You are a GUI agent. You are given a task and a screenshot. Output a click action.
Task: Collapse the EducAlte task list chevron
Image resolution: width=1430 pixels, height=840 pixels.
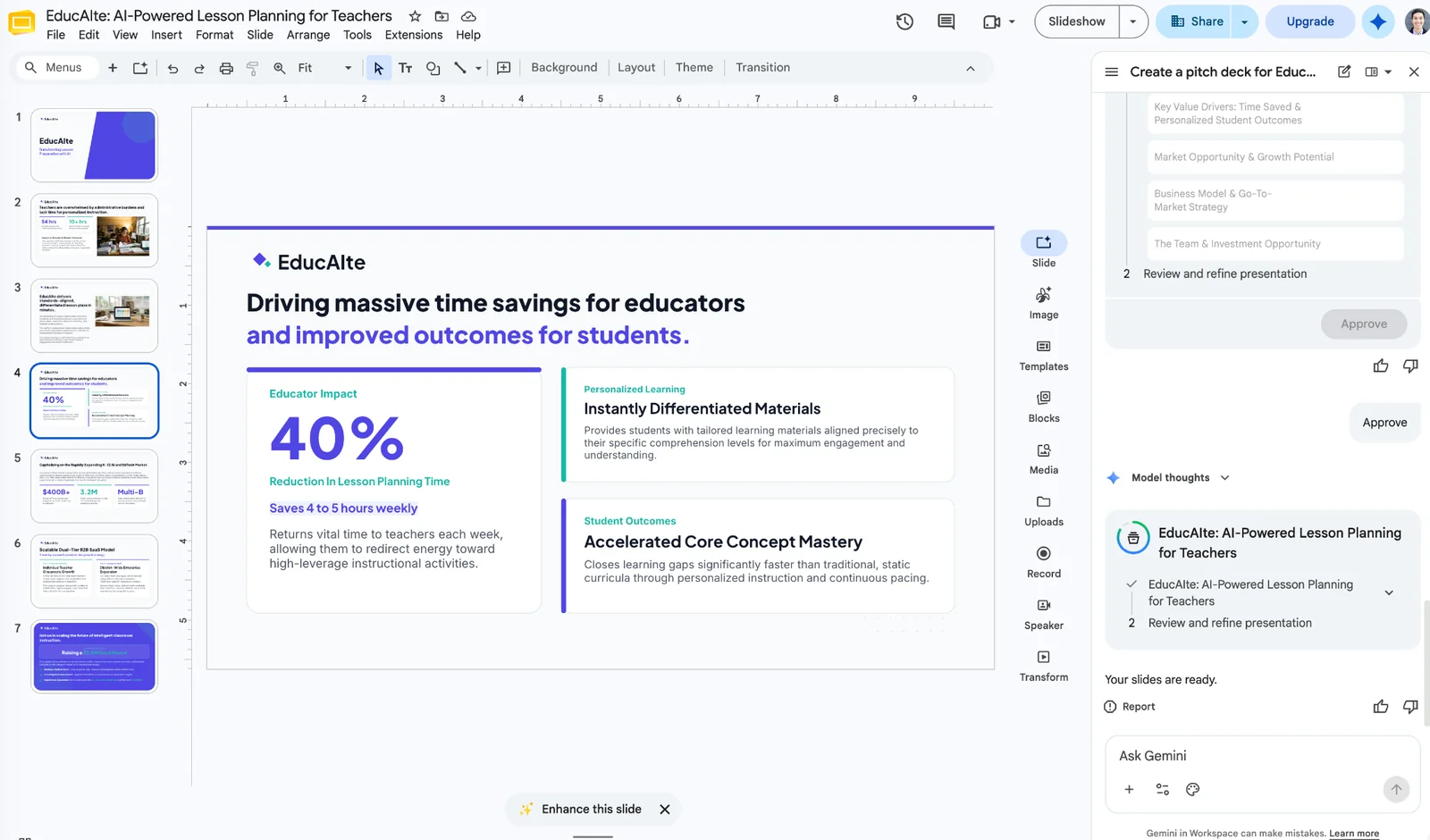[x=1389, y=592]
